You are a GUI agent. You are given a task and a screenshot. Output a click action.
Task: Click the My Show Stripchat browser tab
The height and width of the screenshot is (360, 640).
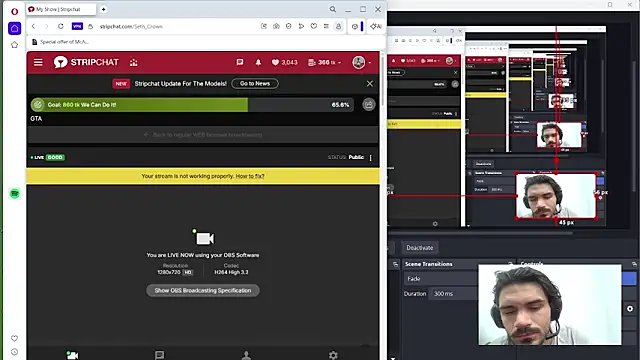(x=61, y=9)
